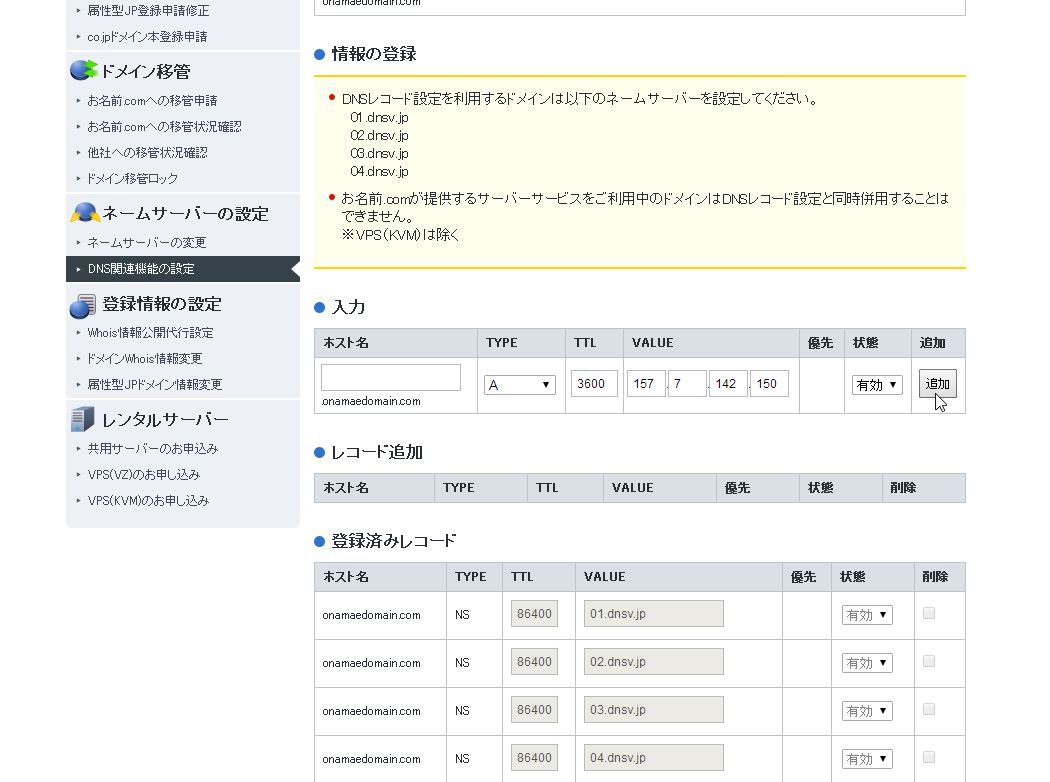The width and height of the screenshot is (1050, 782).
Task: Check delete box for 04.dnsv.jp record
Action: (x=929, y=758)
